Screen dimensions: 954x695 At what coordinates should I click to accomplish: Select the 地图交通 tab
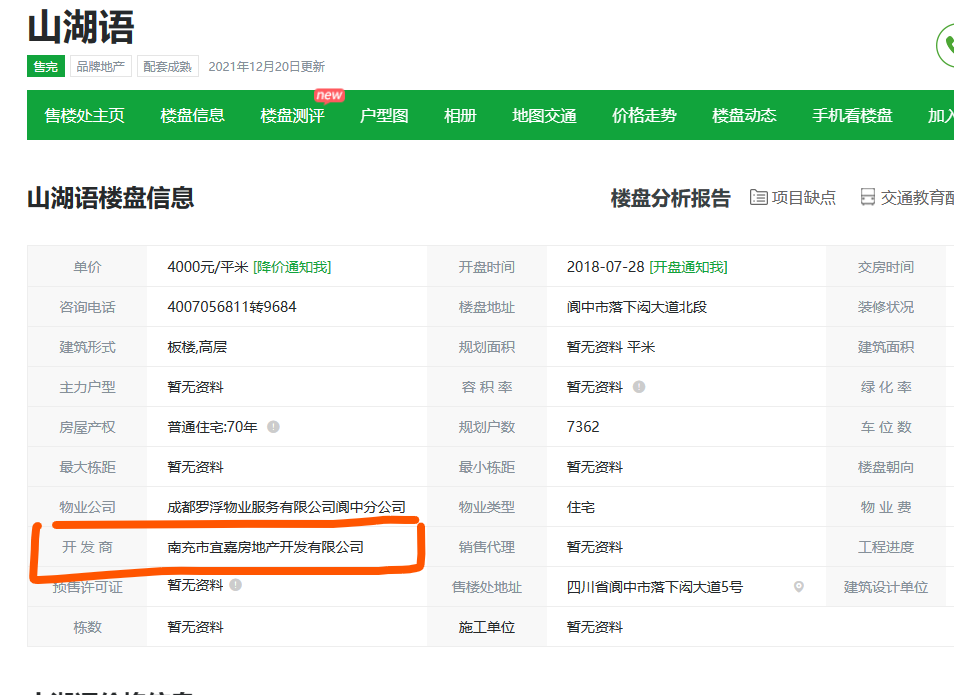click(544, 116)
